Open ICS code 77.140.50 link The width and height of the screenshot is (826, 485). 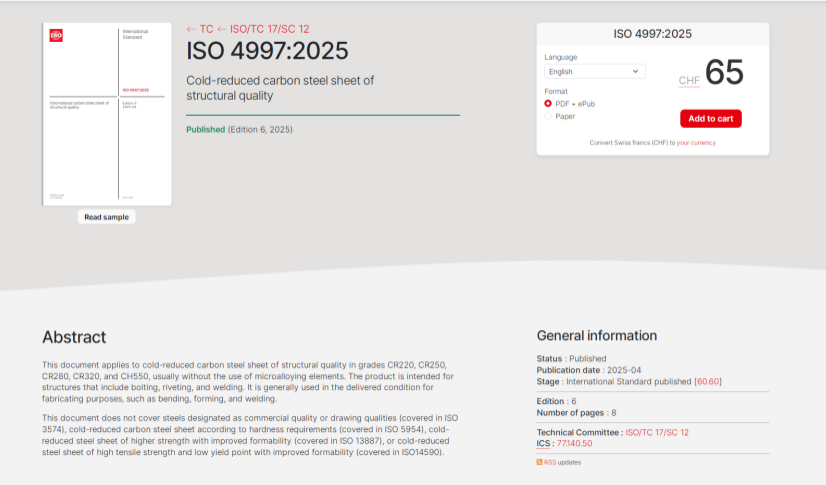click(x=574, y=443)
